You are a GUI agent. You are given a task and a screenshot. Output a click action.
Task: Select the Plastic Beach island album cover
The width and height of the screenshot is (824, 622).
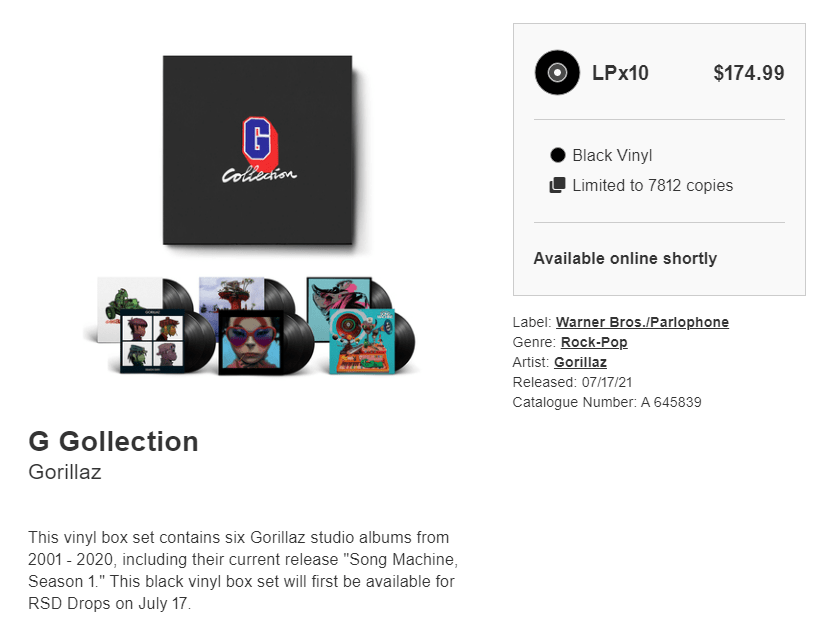pyautogui.click(x=231, y=294)
